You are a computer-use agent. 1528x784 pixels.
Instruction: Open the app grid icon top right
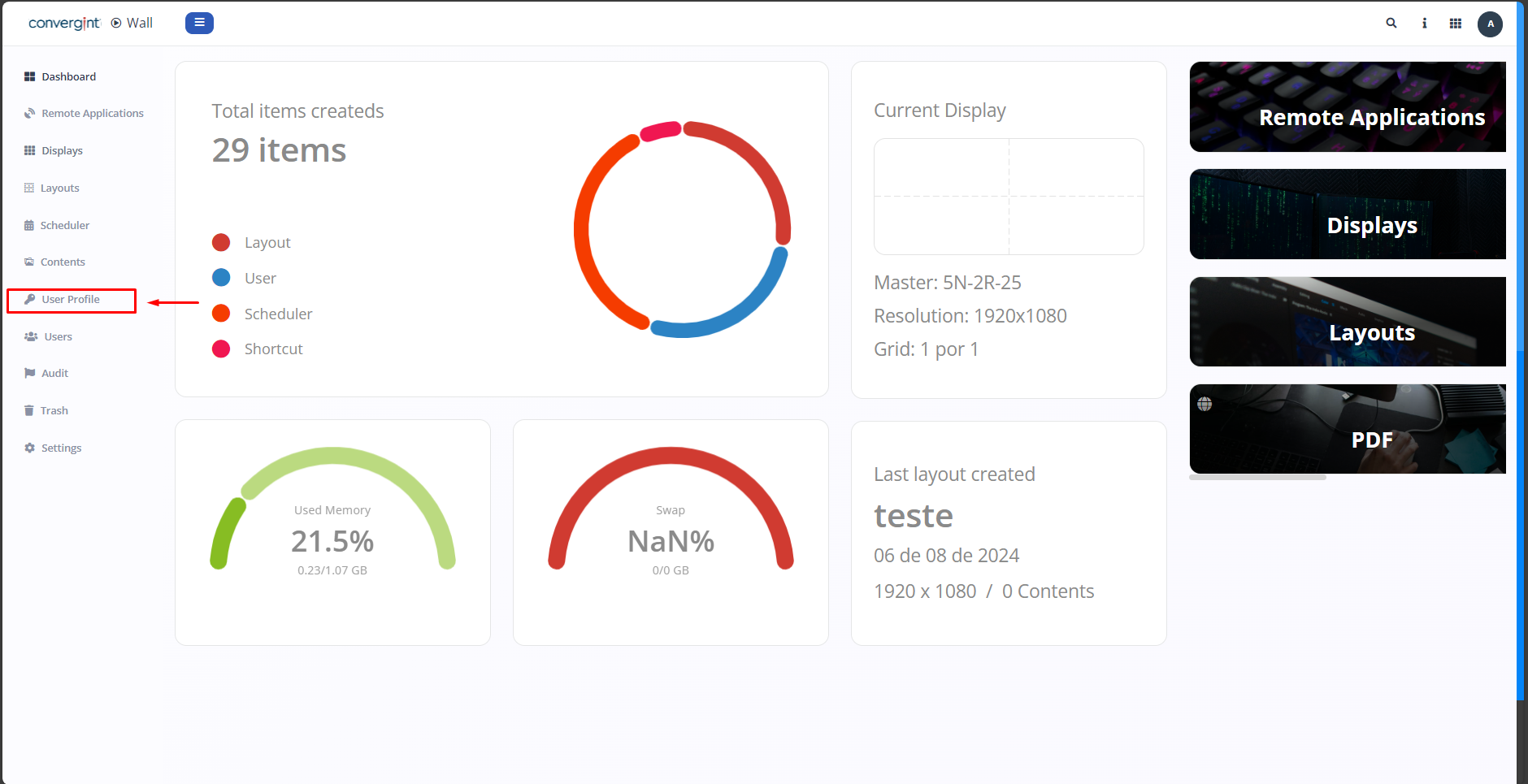pyautogui.click(x=1456, y=23)
